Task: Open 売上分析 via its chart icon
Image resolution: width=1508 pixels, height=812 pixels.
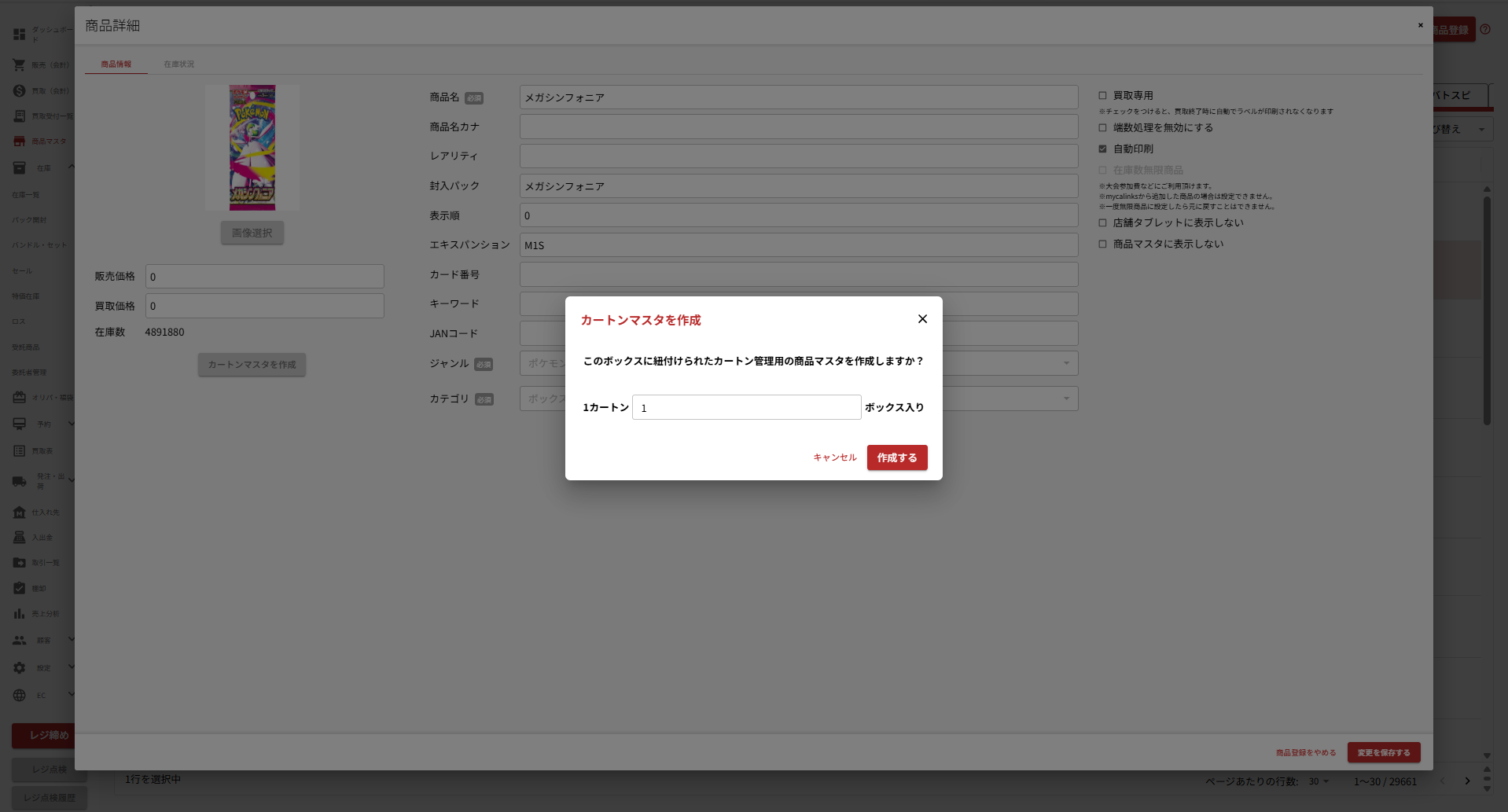Action: [x=19, y=614]
